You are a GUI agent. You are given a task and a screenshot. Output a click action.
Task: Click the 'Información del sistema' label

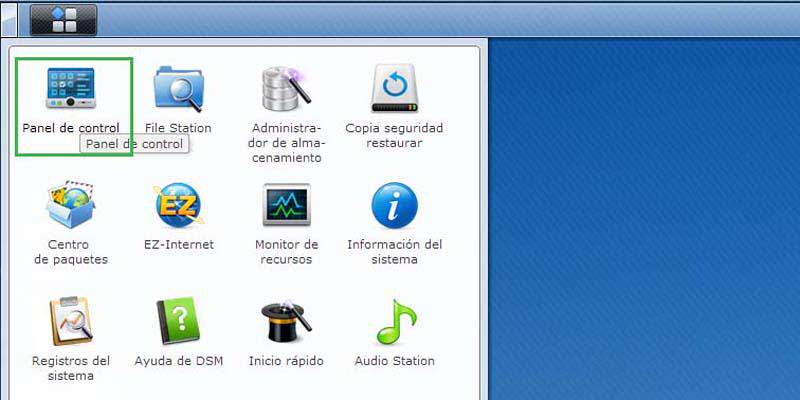coord(394,252)
